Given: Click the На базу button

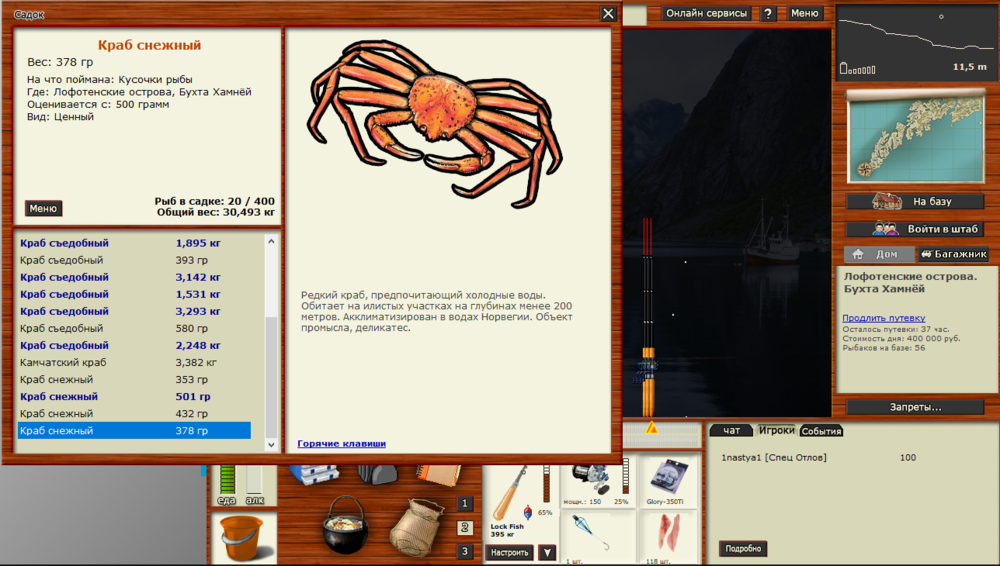Looking at the screenshot, I should point(915,202).
